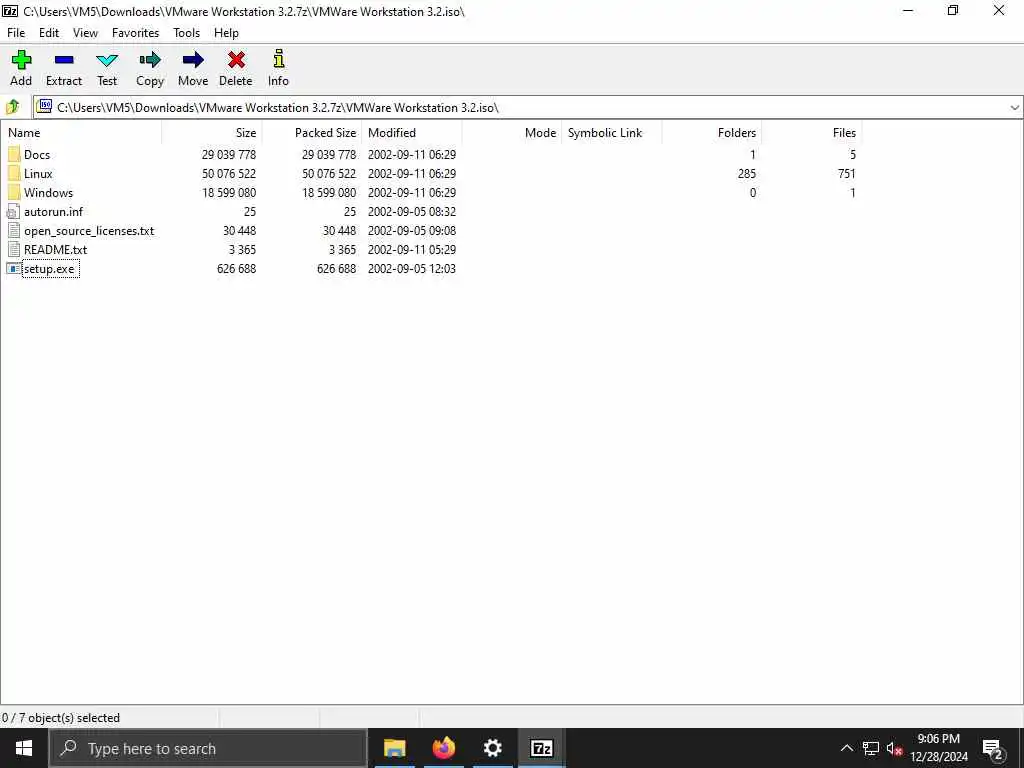Click the blue Extract toolbar icon
1024x768 pixels.
pyautogui.click(x=64, y=60)
